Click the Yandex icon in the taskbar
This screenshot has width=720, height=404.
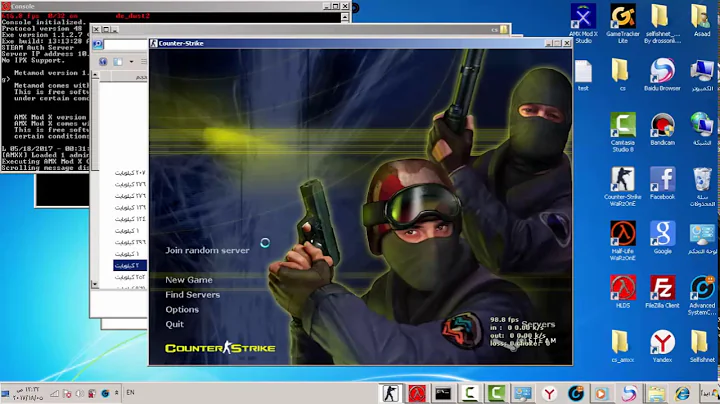pos(549,393)
